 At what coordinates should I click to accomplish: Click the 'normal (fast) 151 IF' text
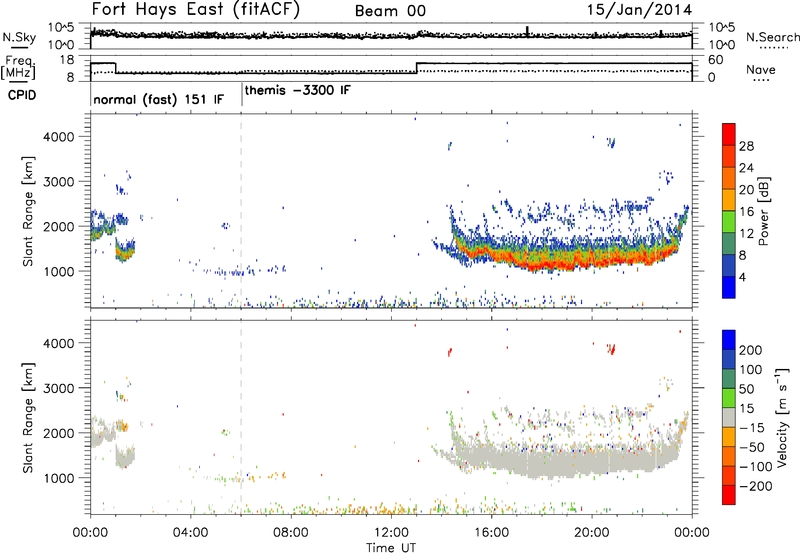159,99
